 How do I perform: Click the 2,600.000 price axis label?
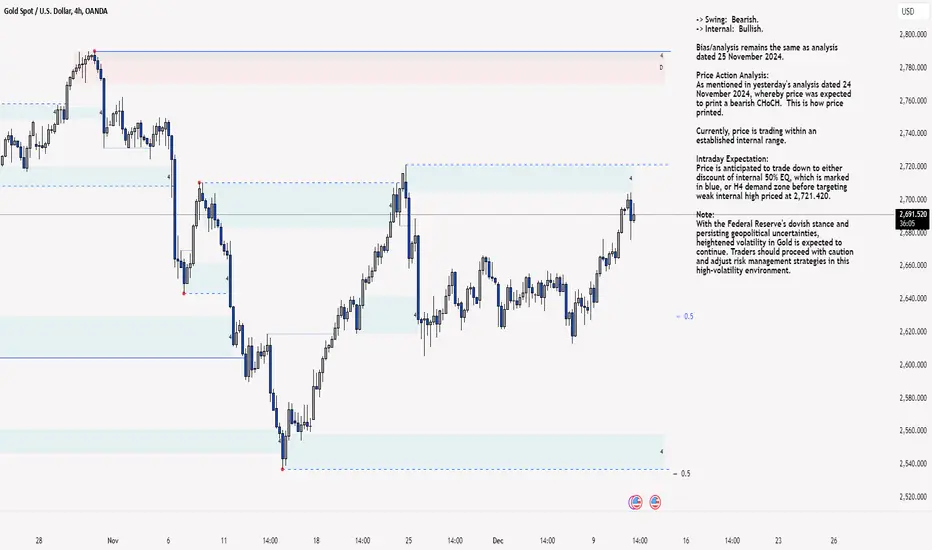912,364
